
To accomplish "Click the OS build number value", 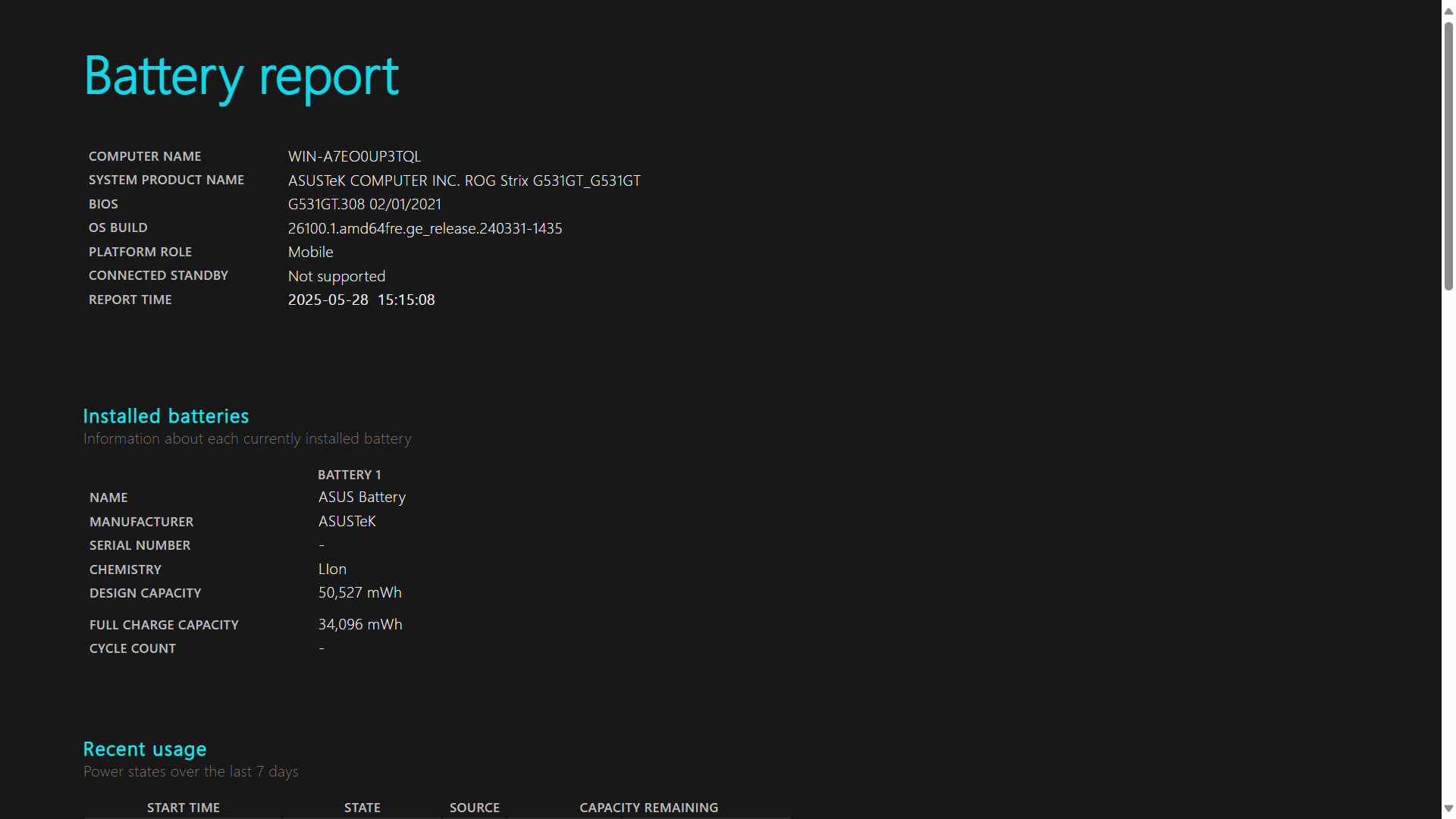I will tap(425, 228).
